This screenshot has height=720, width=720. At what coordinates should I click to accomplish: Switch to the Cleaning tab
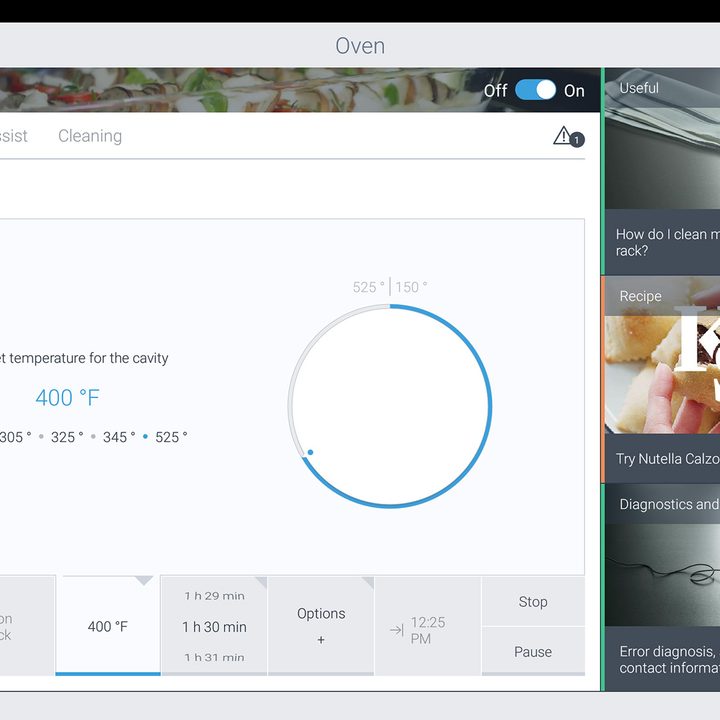point(90,136)
